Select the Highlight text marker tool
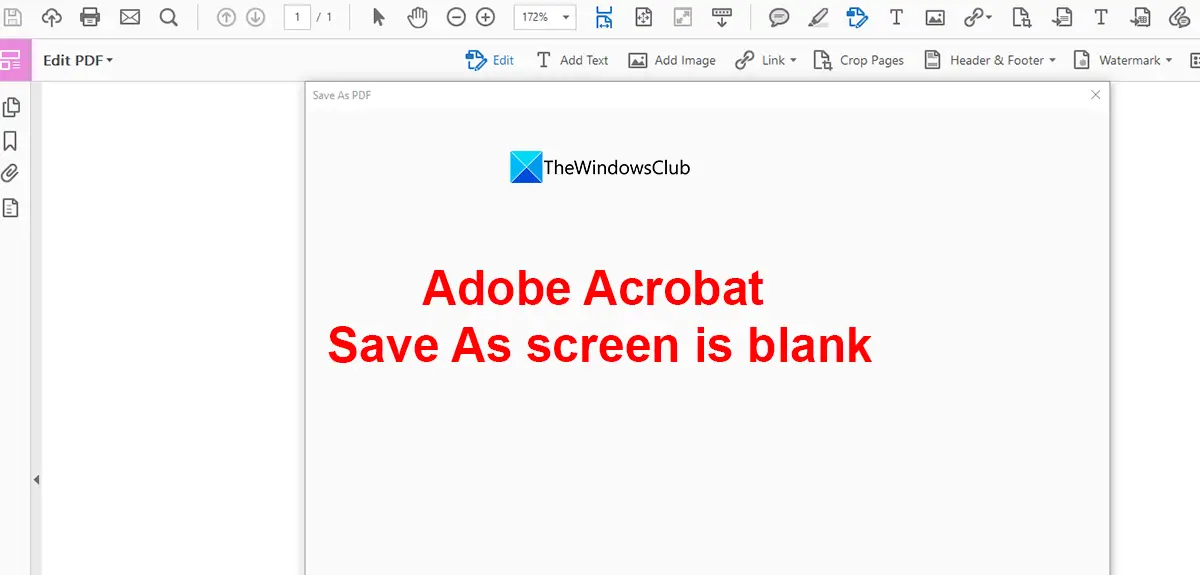This screenshot has width=1200, height=575. click(x=818, y=17)
